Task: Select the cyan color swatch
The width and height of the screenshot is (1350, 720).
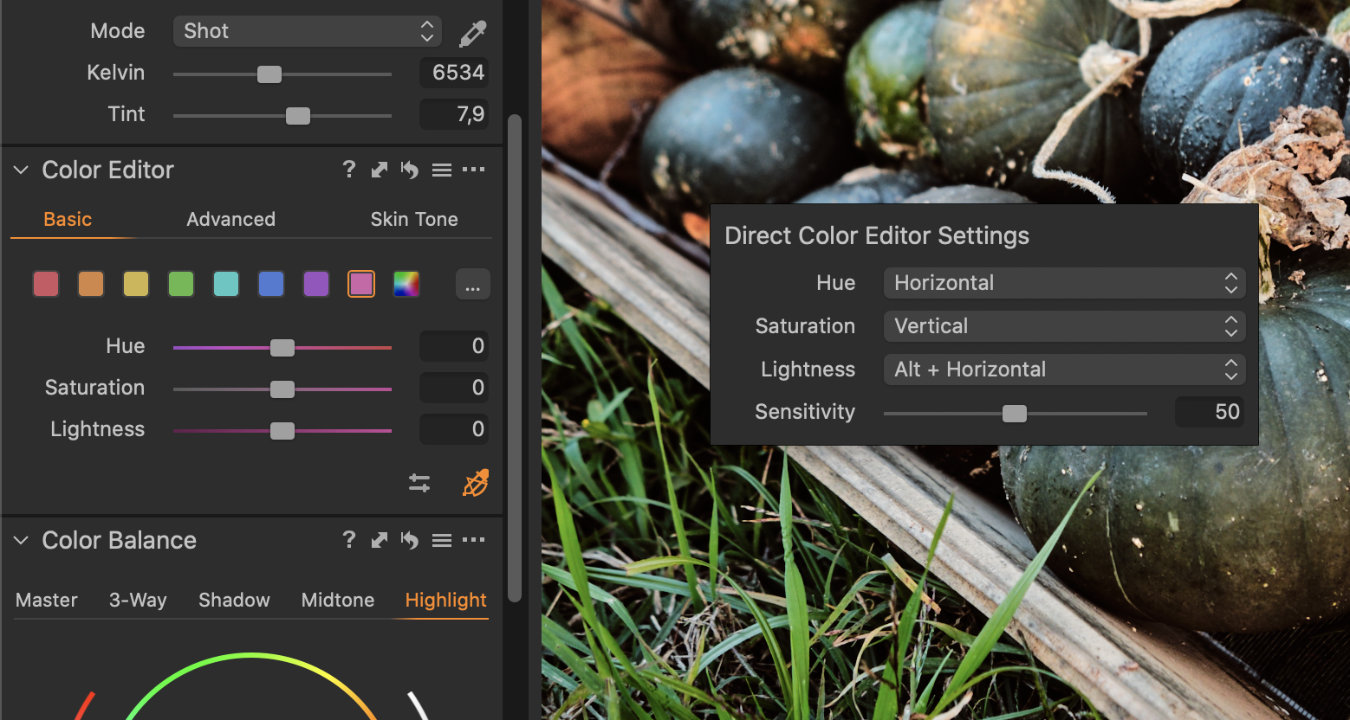Action: (226, 285)
